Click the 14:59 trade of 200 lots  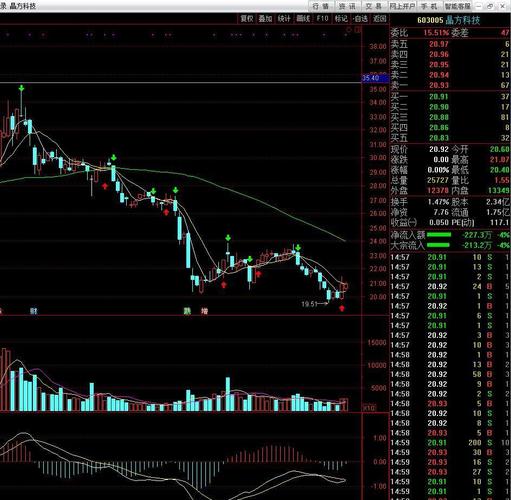click(450, 443)
